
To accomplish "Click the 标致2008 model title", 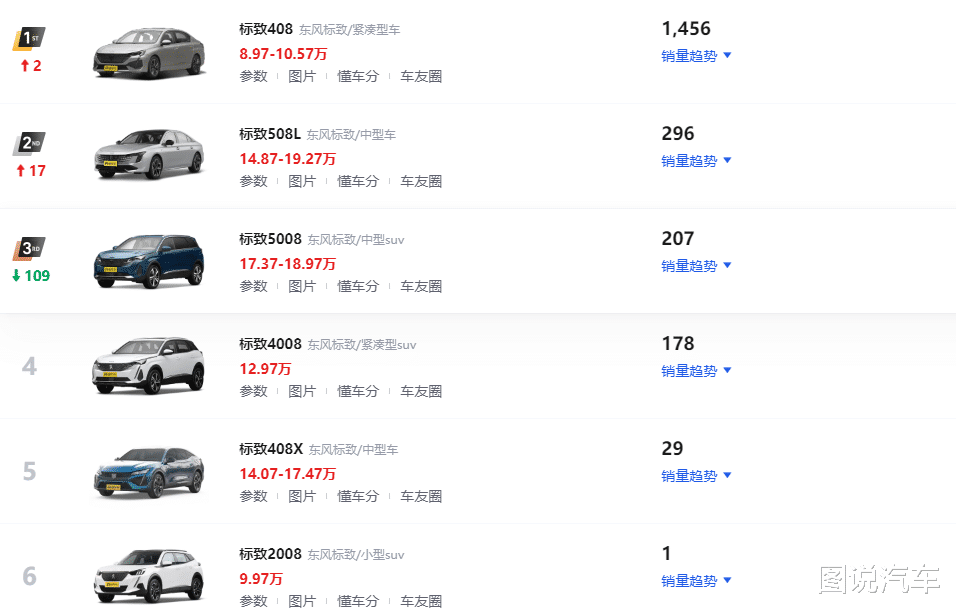I will tap(270, 554).
